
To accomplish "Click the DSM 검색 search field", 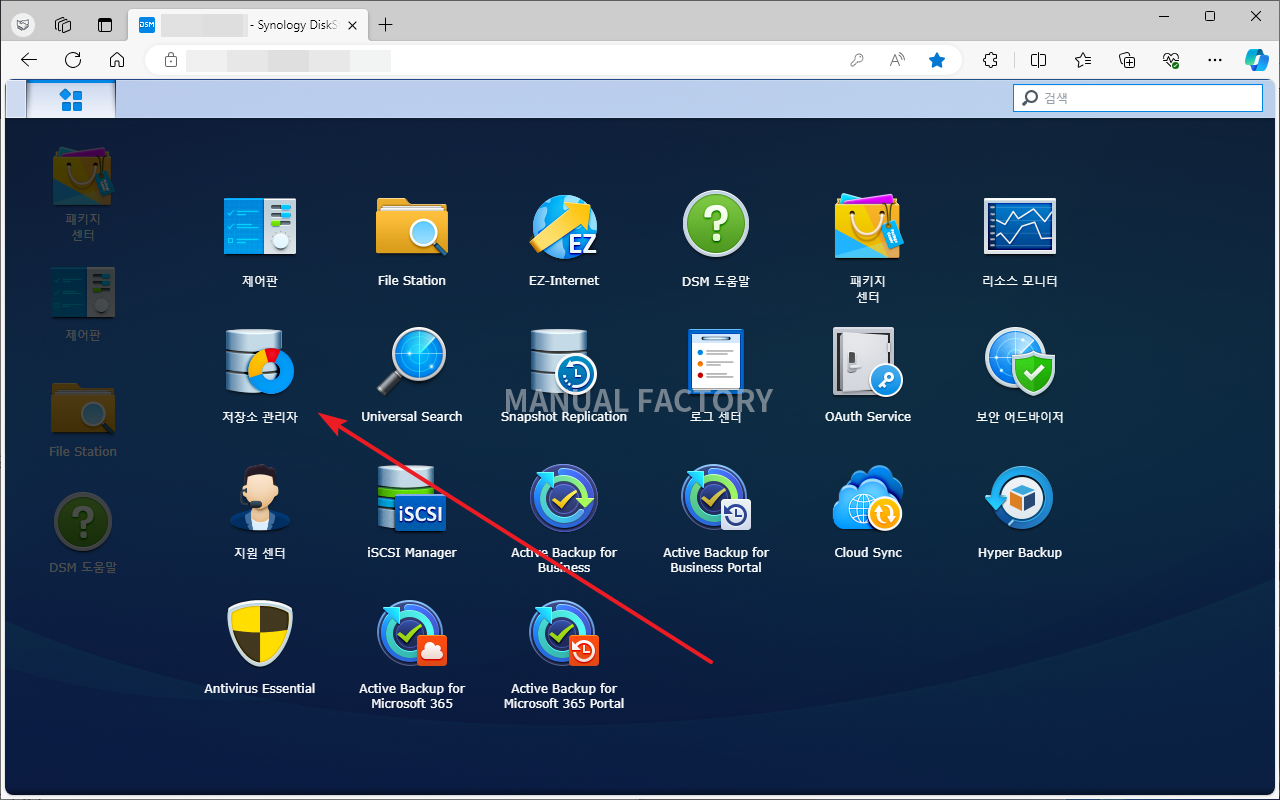I will tap(1138, 98).
